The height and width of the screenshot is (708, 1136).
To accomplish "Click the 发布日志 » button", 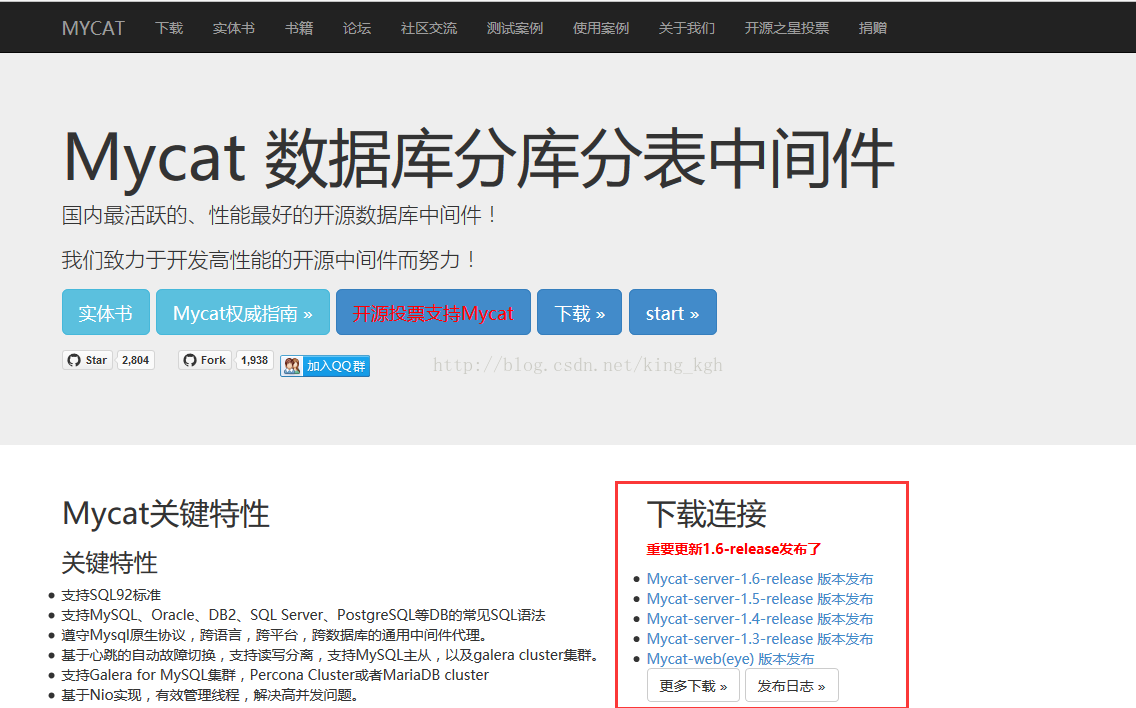I will [x=792, y=686].
